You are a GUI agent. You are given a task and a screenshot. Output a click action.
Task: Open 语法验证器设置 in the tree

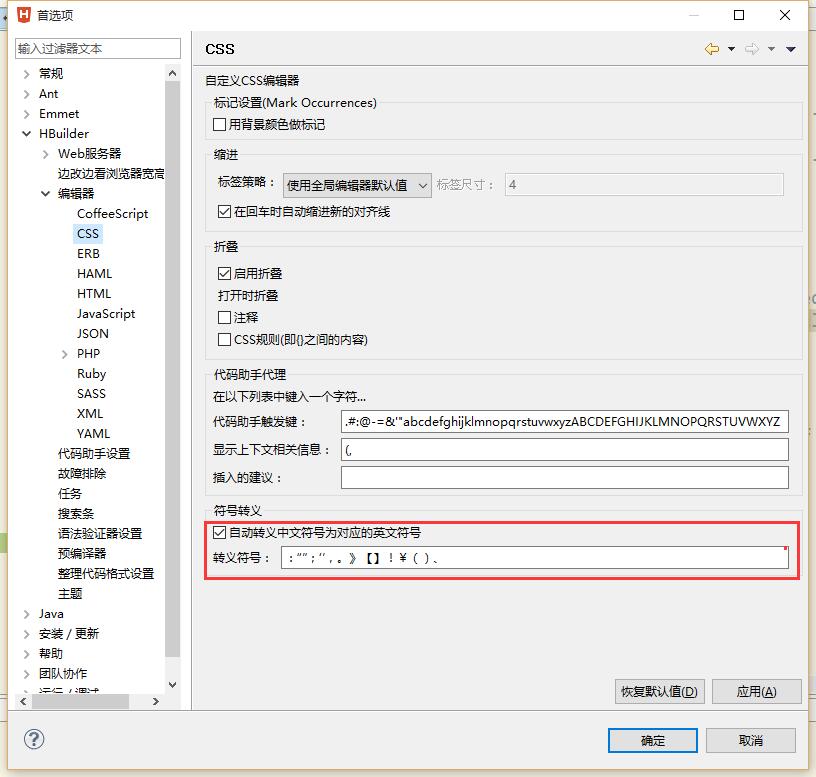100,533
